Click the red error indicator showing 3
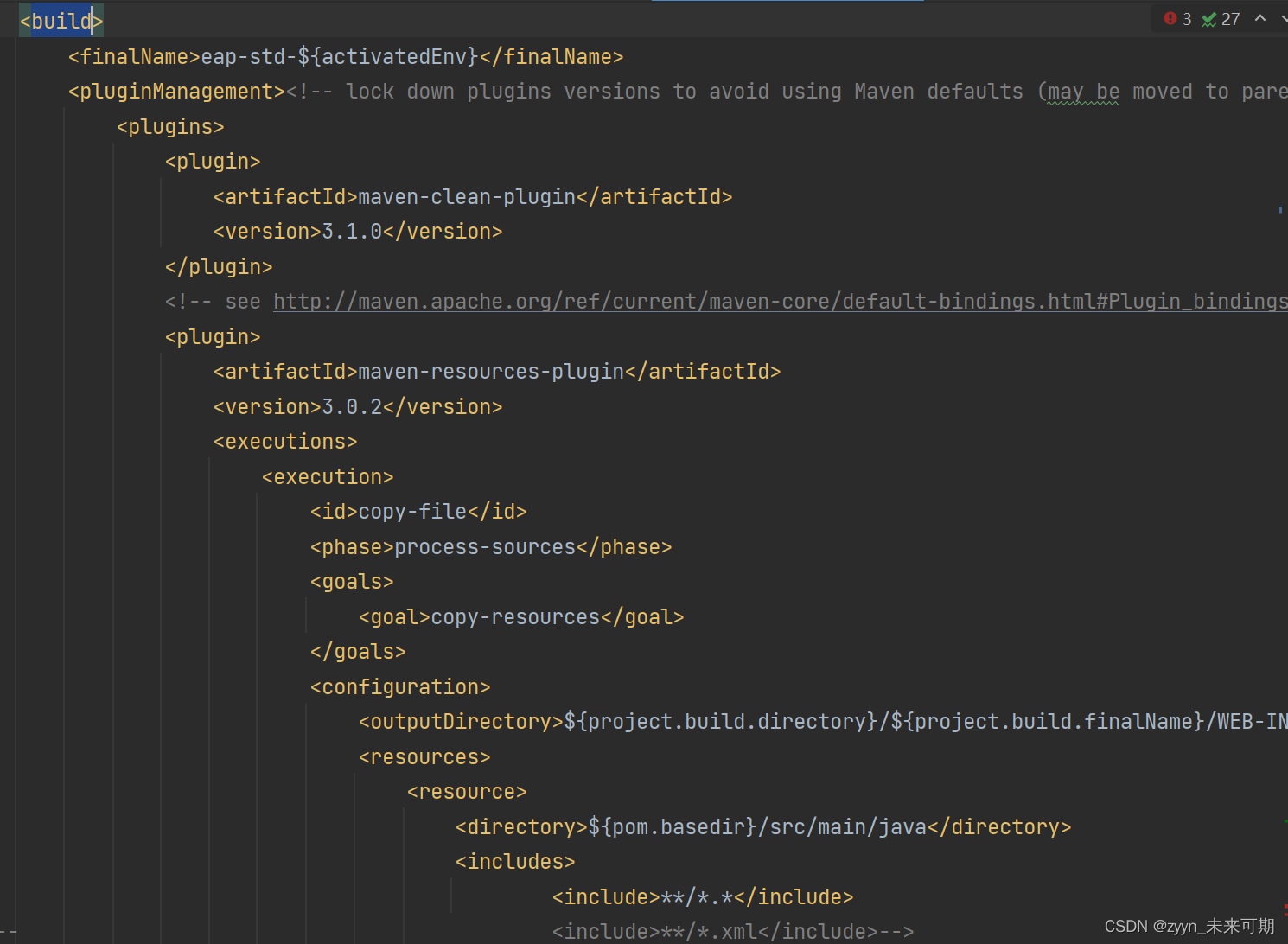 tap(1177, 19)
